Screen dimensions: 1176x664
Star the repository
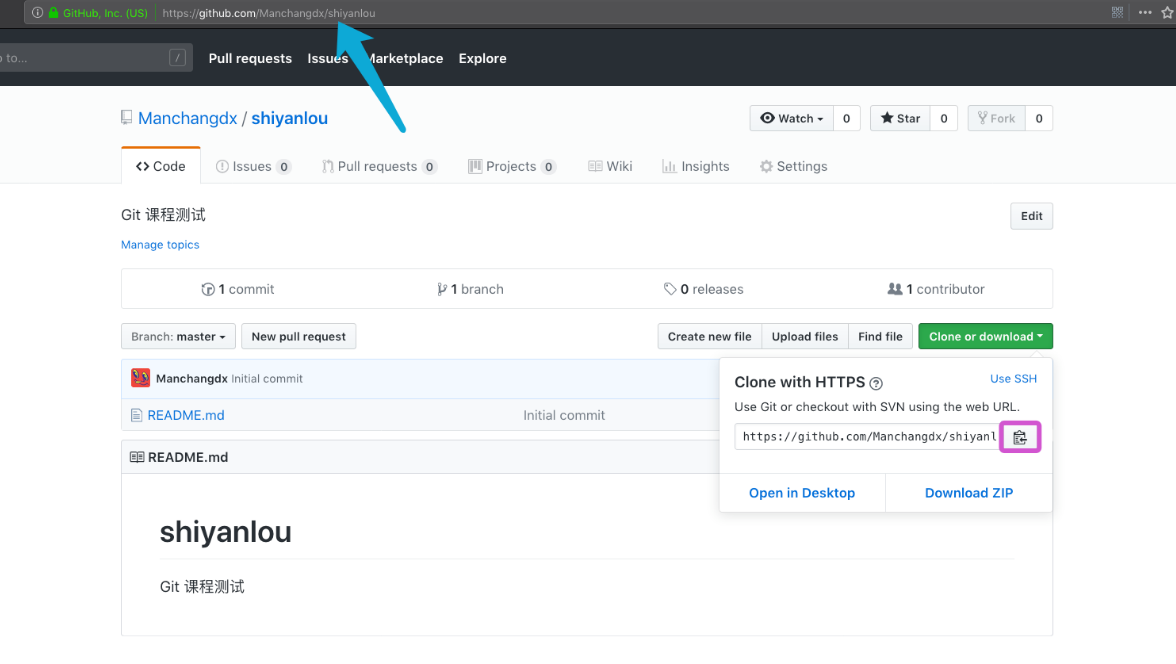900,119
